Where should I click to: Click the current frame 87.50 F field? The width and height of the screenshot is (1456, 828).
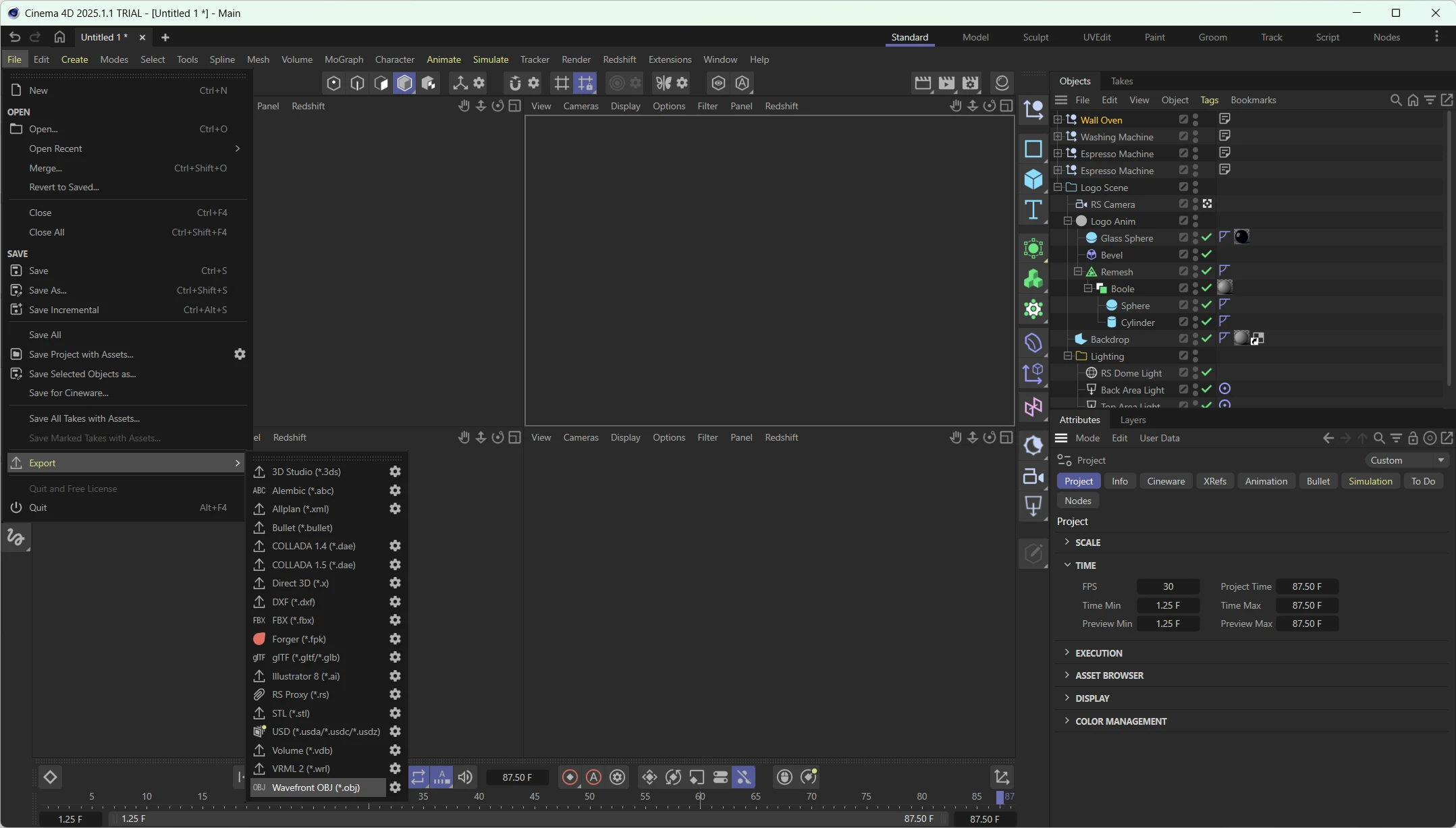(x=518, y=777)
